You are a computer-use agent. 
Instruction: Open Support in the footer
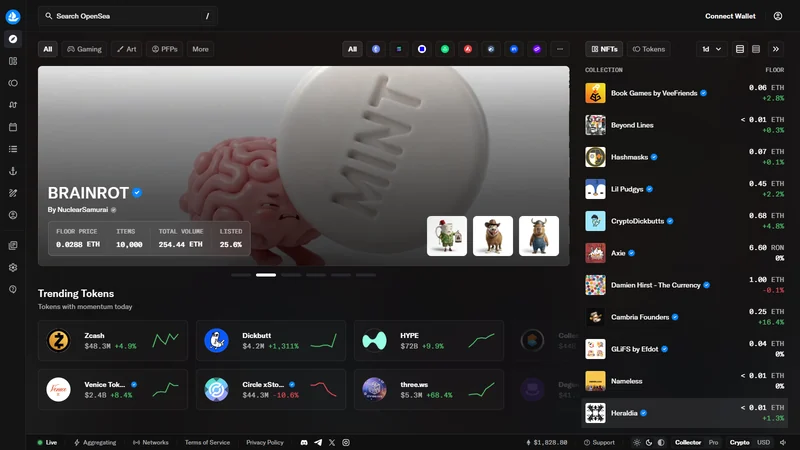pyautogui.click(x=599, y=442)
